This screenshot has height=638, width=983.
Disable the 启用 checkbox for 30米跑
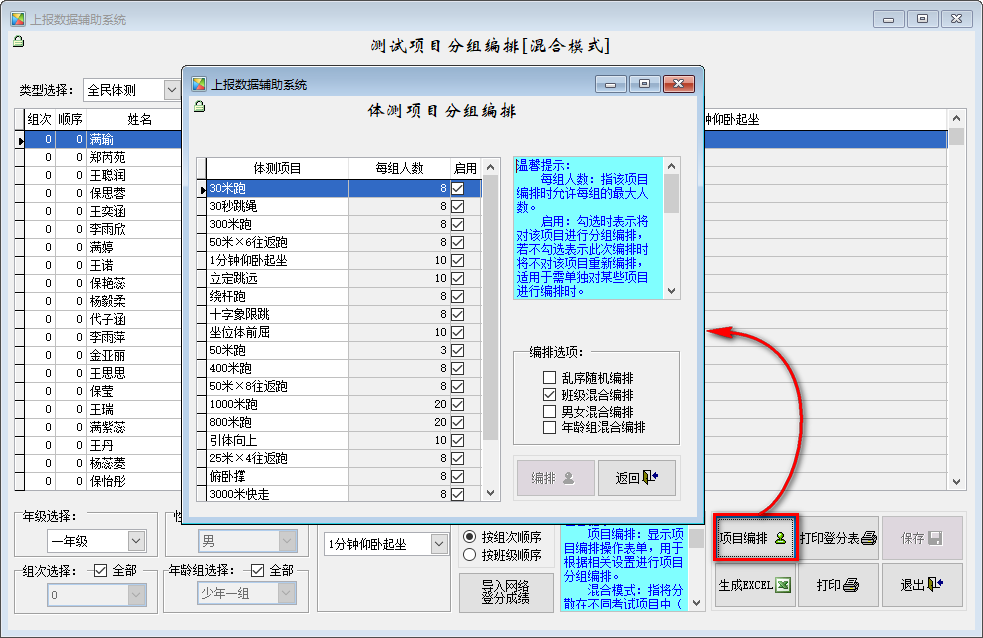click(458, 187)
